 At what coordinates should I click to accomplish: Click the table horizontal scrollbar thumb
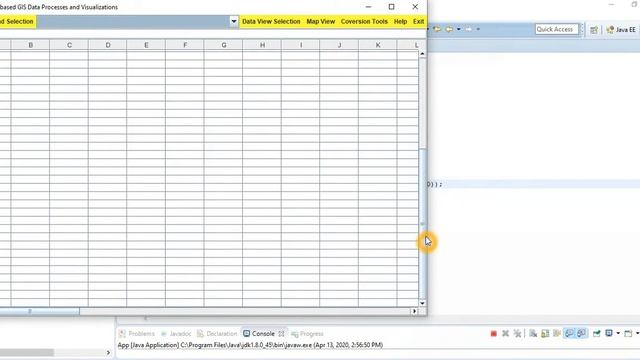click(40, 311)
